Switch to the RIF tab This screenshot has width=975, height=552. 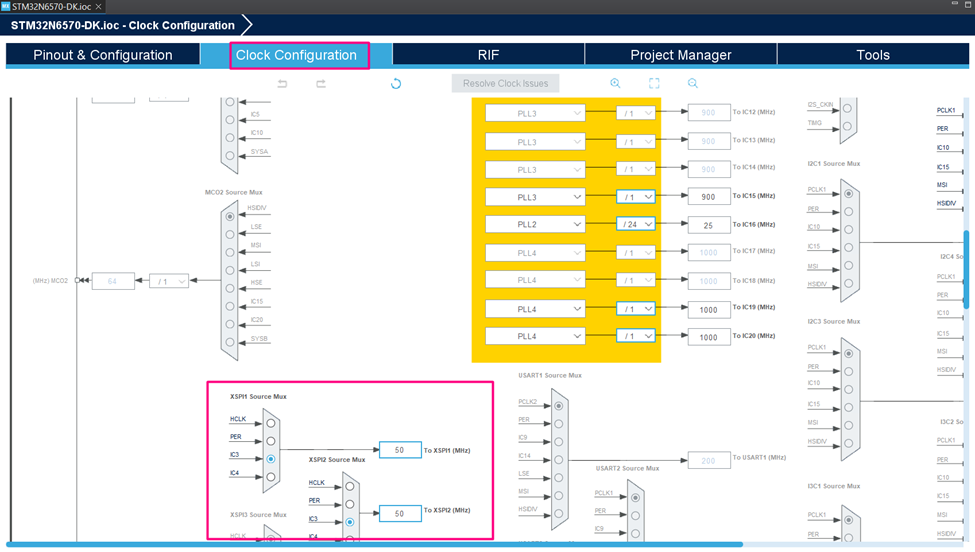pos(488,55)
